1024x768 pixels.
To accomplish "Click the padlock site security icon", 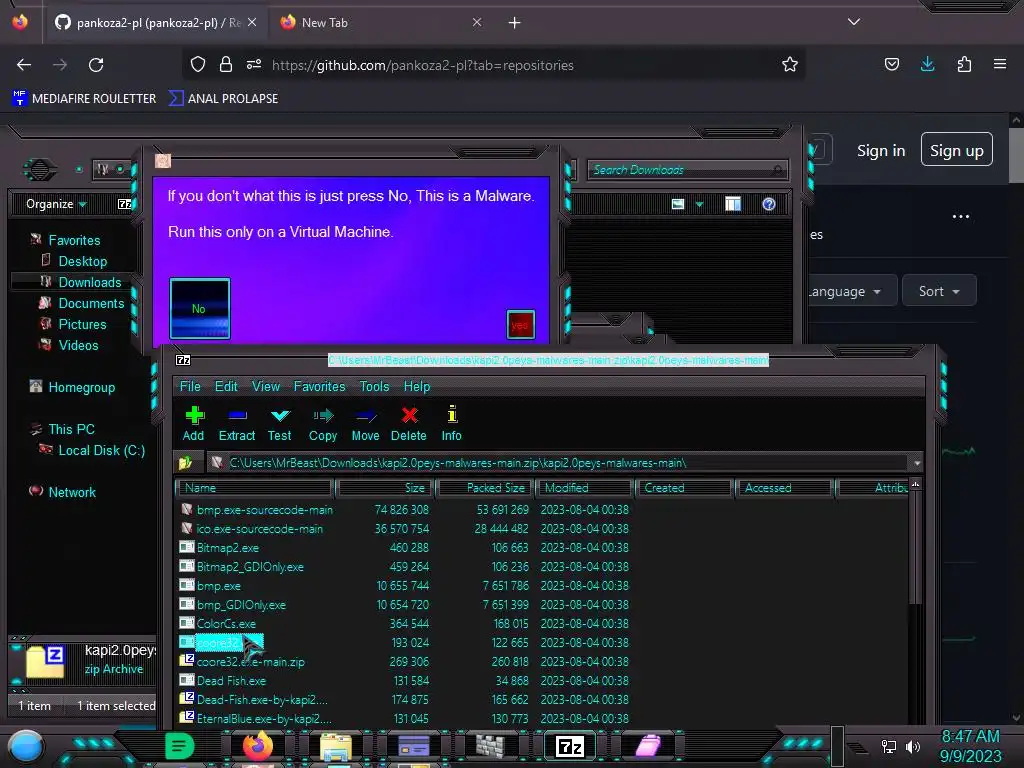I will pos(226,64).
